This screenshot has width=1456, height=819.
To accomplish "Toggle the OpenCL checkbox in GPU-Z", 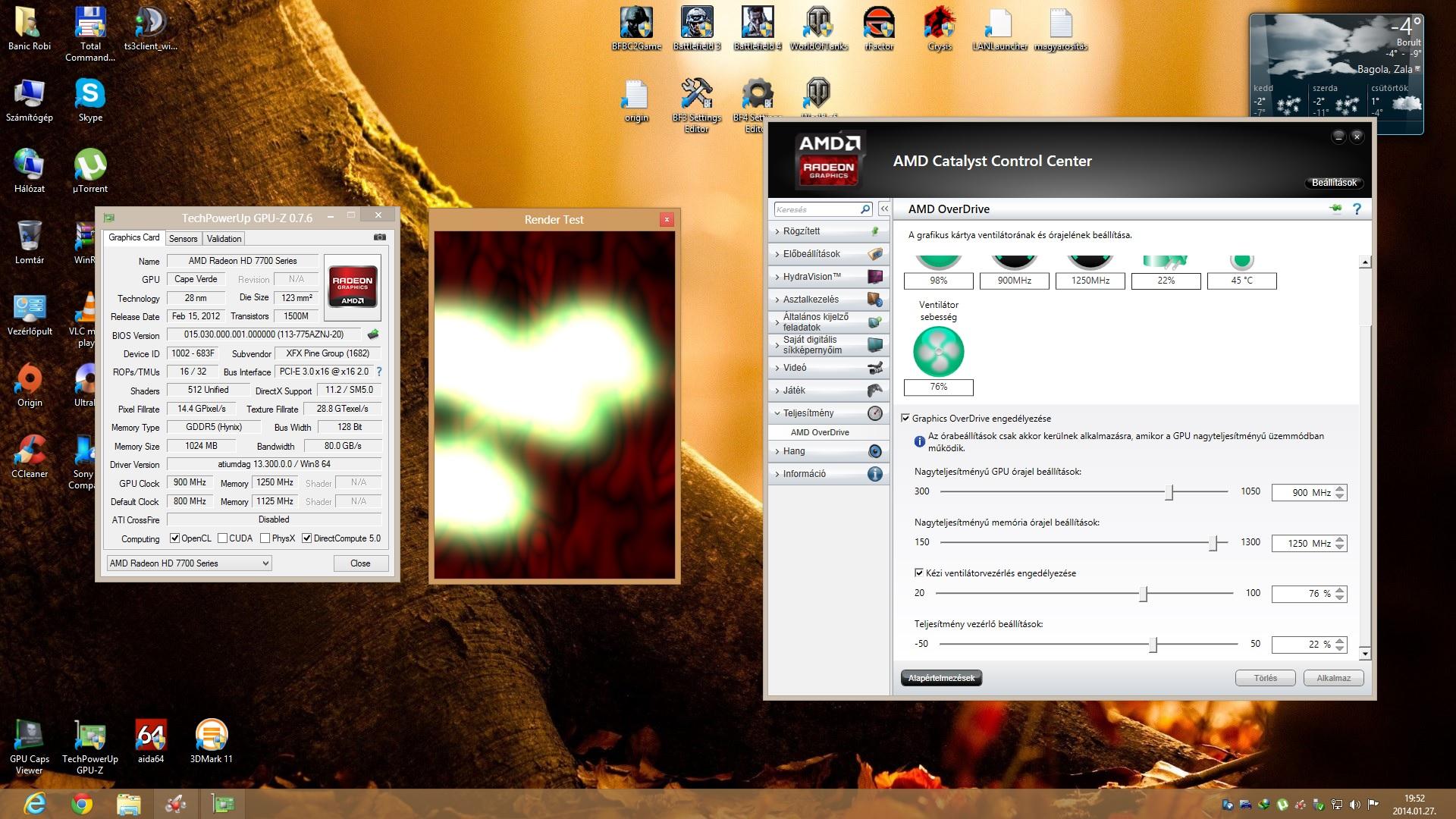I will [174, 538].
